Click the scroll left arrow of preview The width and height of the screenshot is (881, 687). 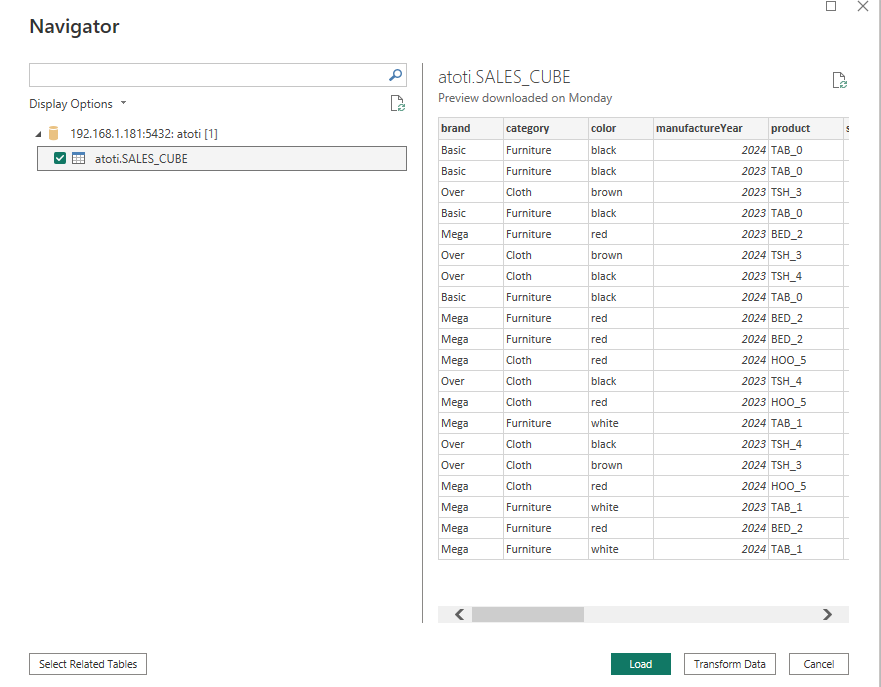click(459, 615)
